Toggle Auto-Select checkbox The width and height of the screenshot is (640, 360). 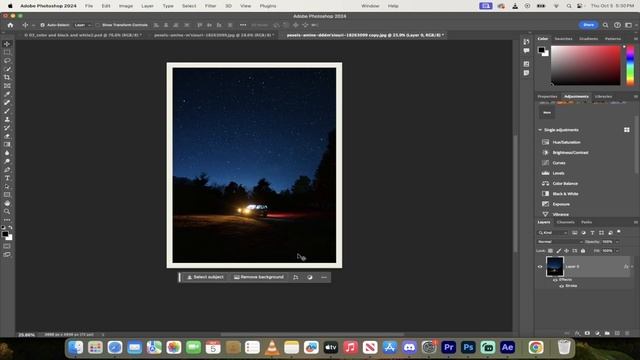(42, 25)
